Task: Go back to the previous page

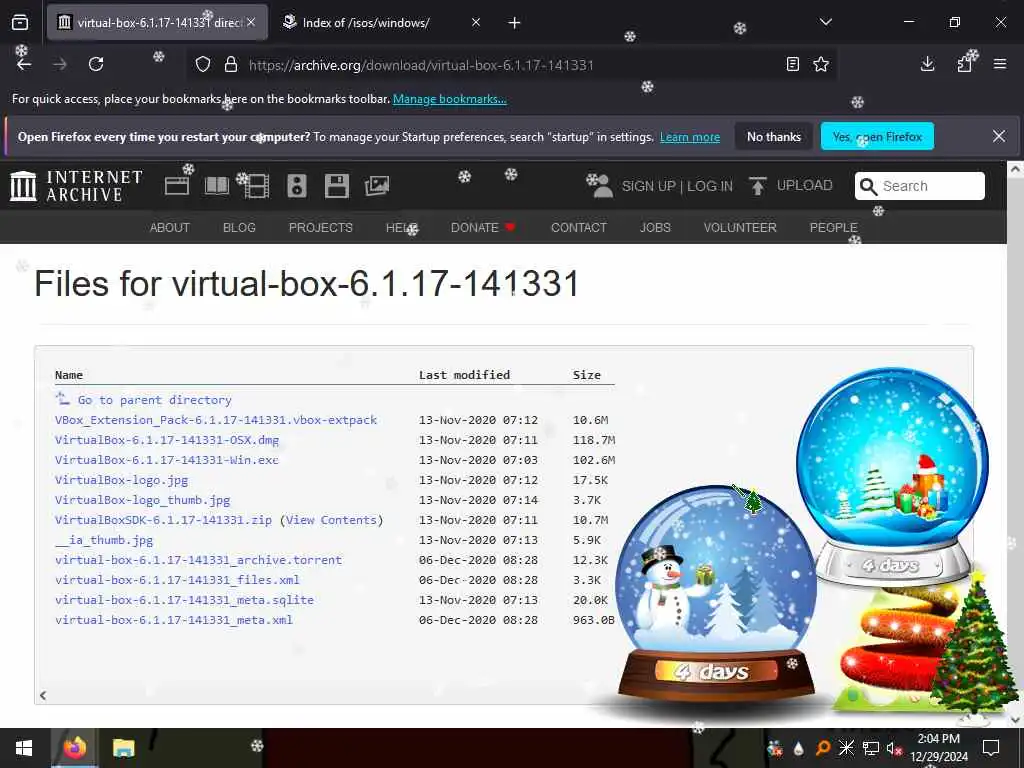Action: (x=24, y=64)
